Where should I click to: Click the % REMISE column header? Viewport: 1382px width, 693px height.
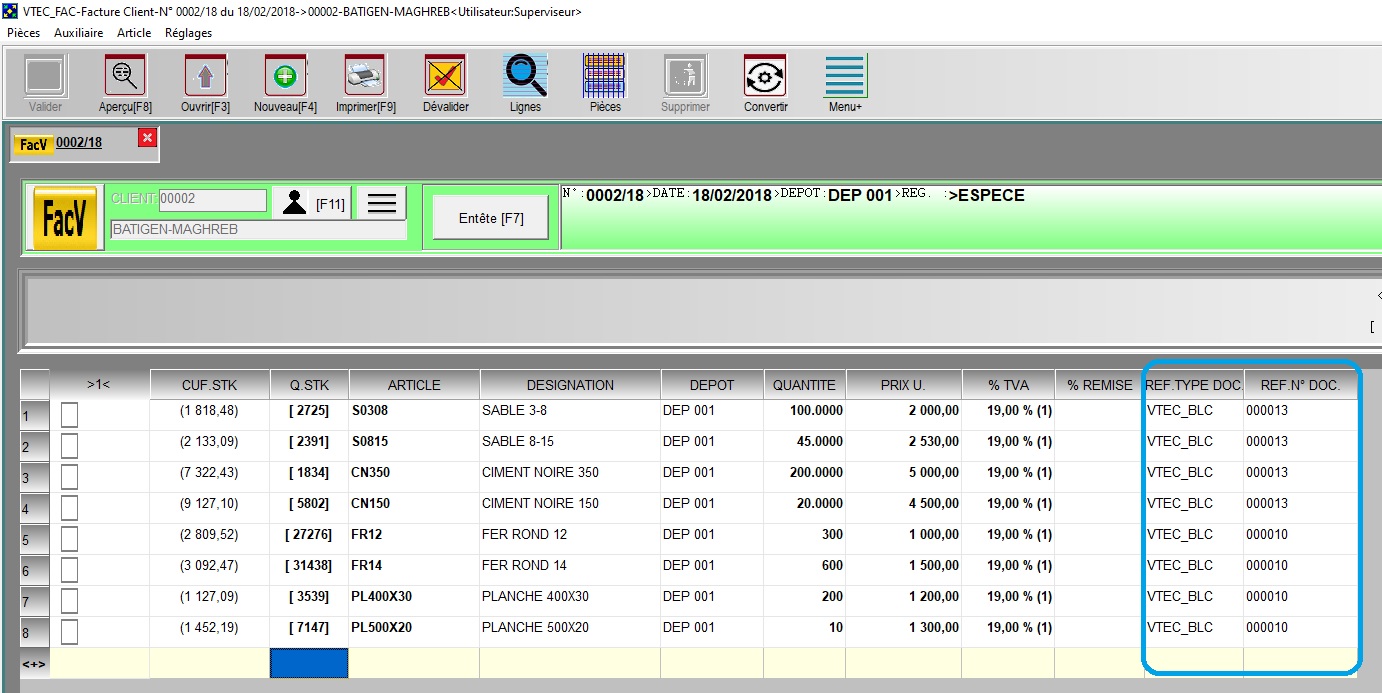[x=1099, y=384]
